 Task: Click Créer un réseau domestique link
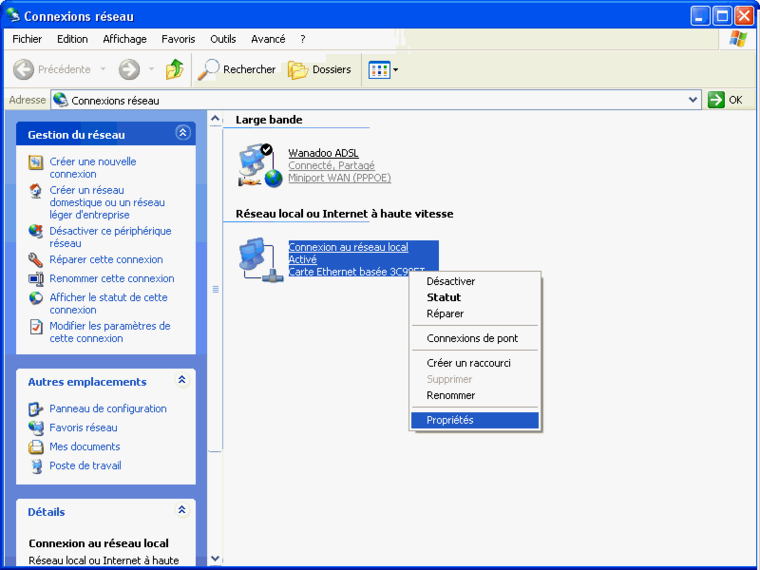coord(107,203)
